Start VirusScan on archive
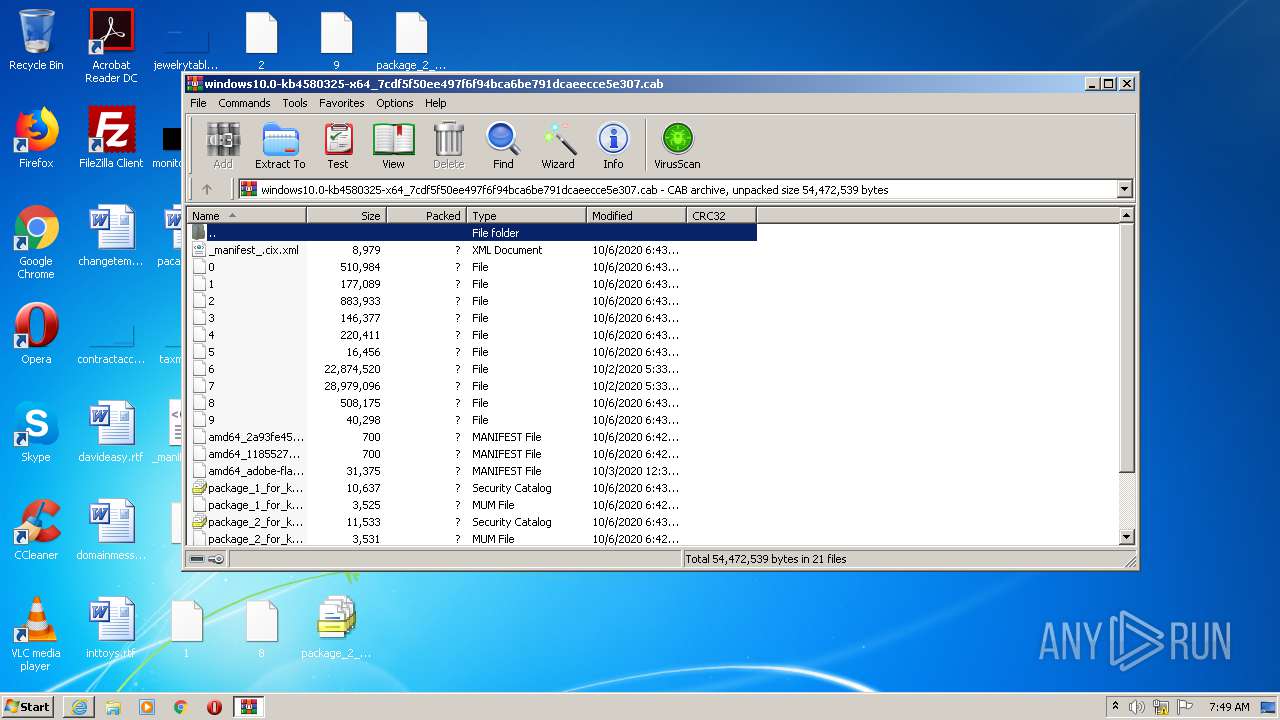 677,145
